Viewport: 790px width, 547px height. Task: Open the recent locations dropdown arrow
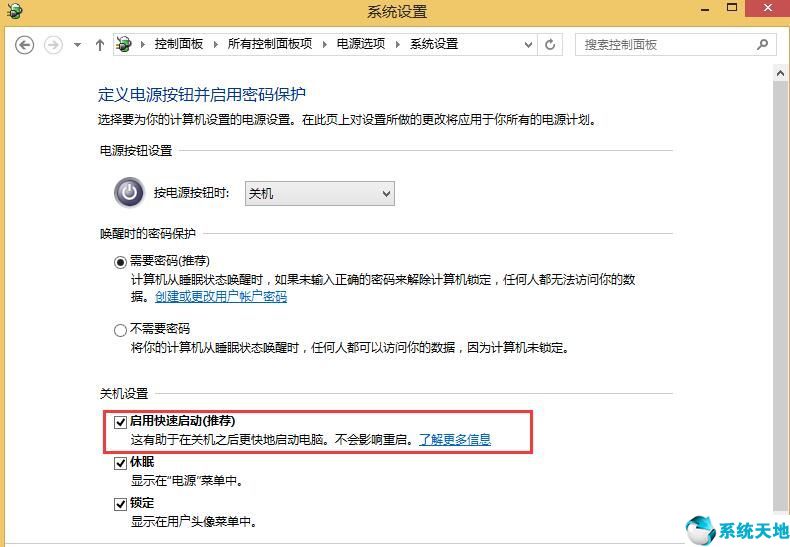click(x=77, y=45)
